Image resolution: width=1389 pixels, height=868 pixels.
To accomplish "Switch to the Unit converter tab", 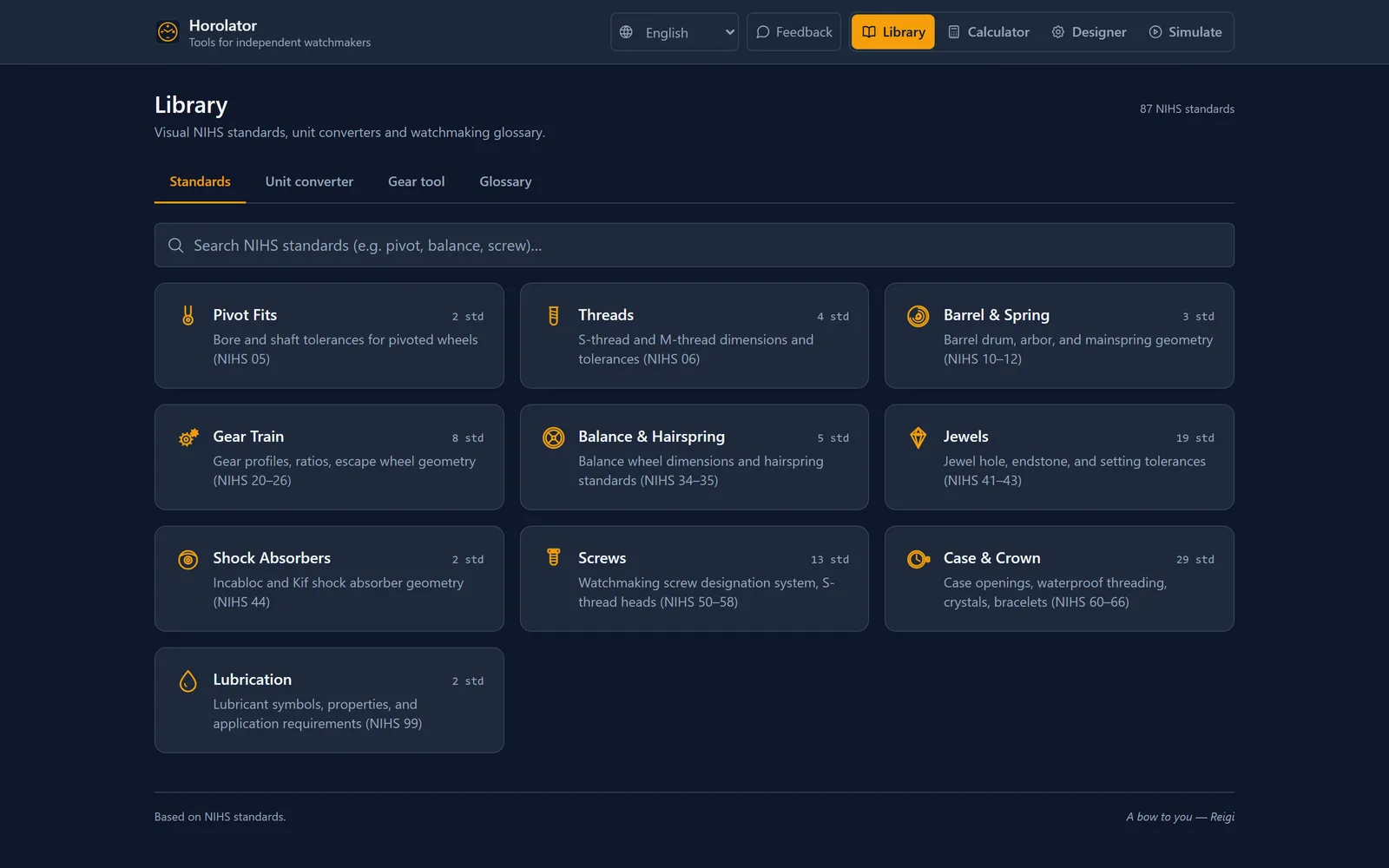I will pos(309,181).
